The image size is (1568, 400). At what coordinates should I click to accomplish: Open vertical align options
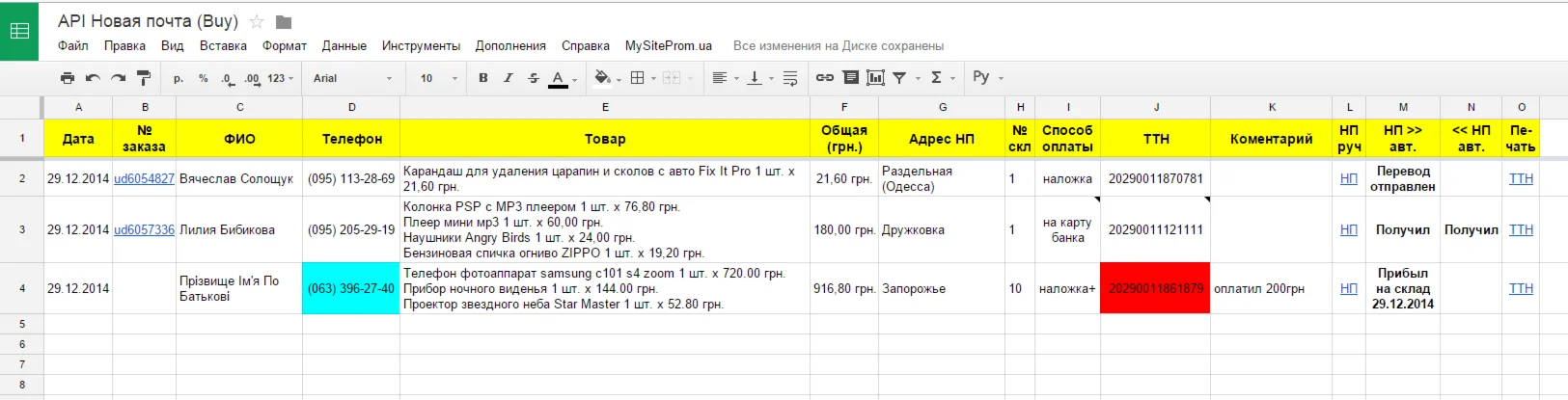[759, 78]
